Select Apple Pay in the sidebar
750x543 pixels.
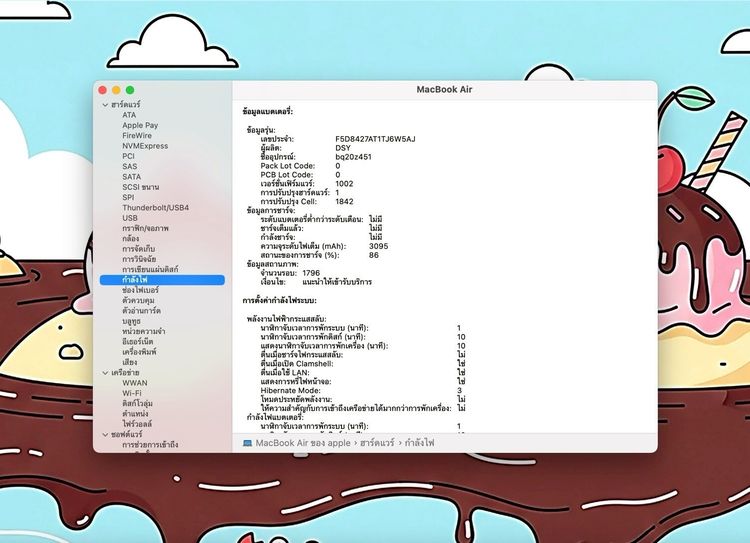140,126
